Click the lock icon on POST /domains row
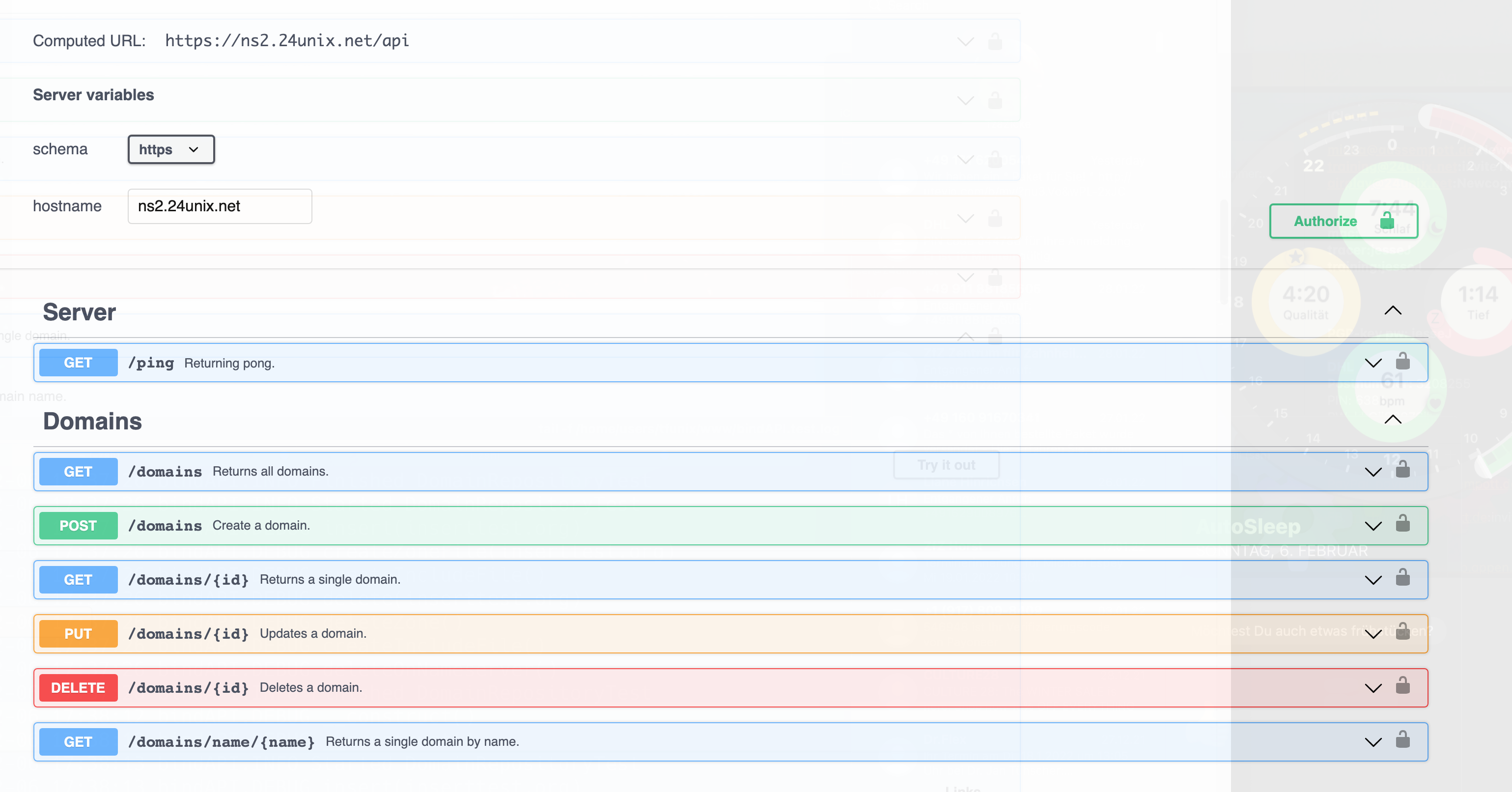 click(x=1402, y=523)
